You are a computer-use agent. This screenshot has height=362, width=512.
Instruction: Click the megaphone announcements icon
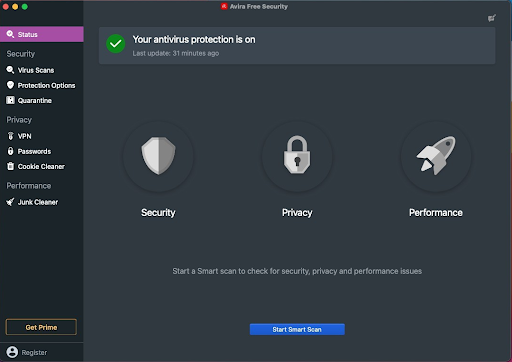[x=491, y=18]
